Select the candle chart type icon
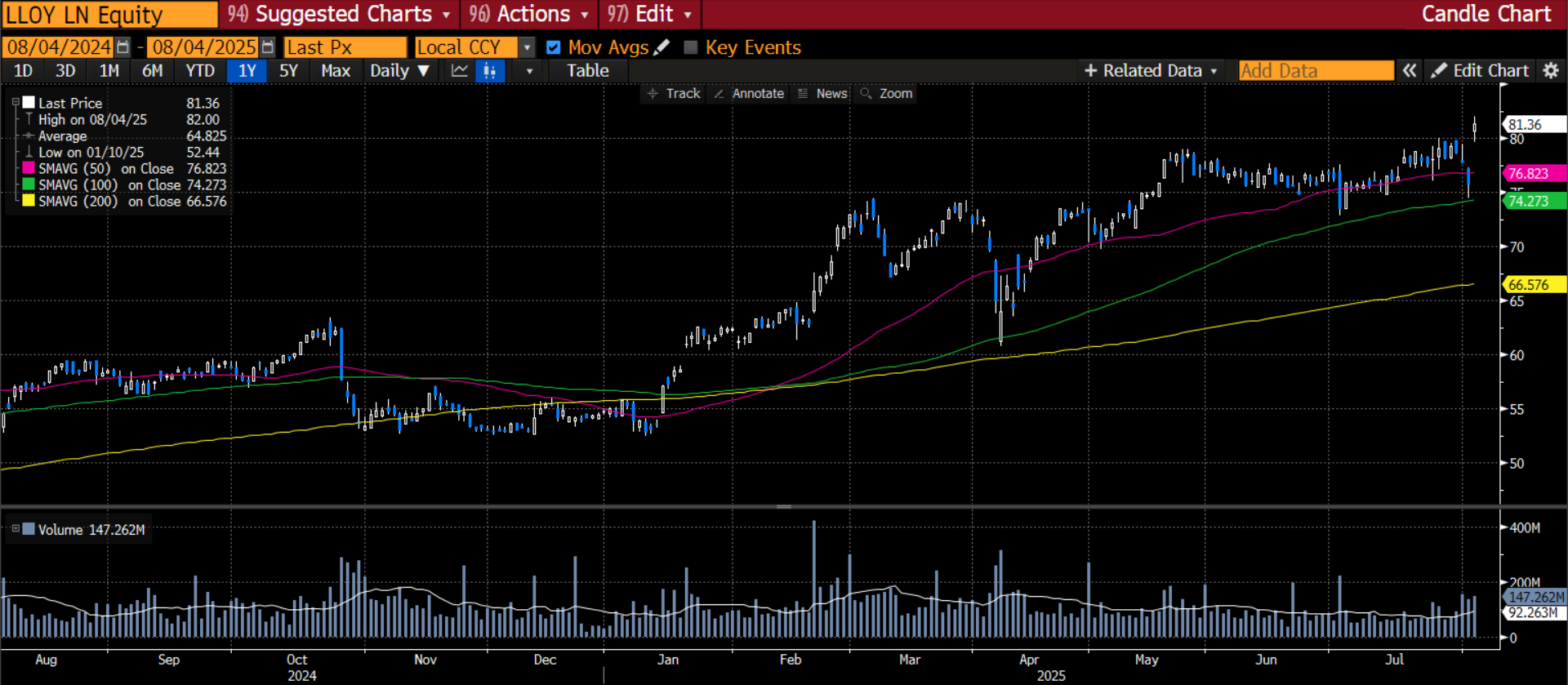The image size is (1568, 685). pos(489,71)
